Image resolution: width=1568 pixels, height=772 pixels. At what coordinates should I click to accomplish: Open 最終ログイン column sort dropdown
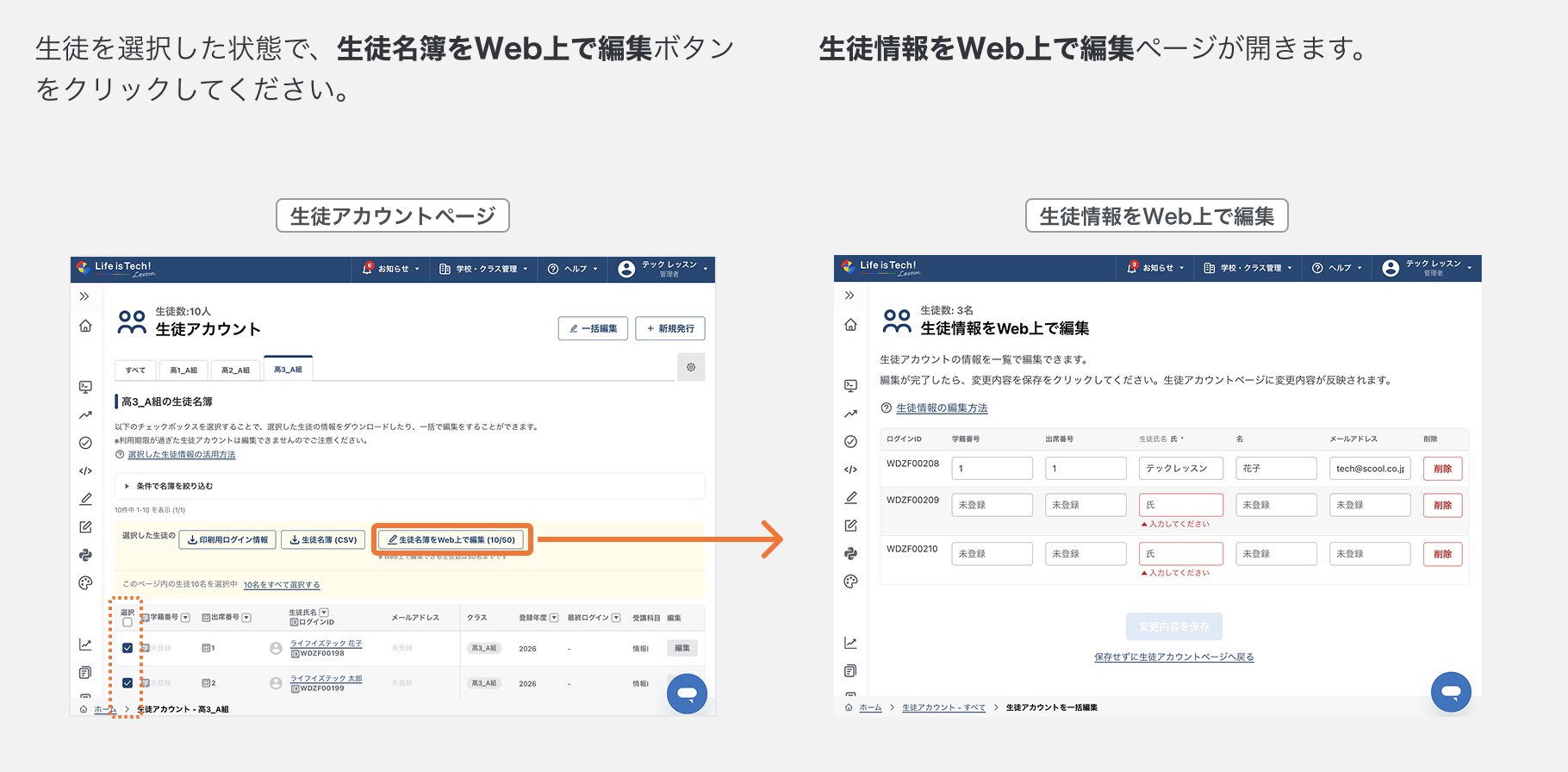point(616,618)
